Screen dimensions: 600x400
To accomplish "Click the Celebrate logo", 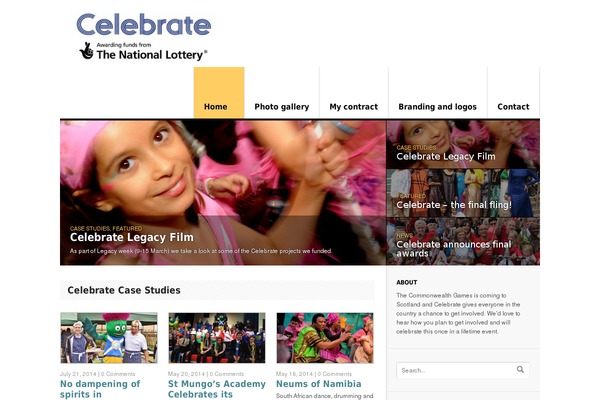I will (144, 24).
